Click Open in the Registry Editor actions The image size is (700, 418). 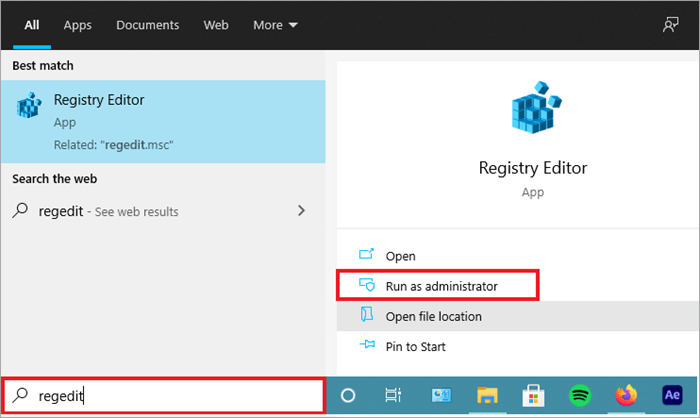coord(518,256)
